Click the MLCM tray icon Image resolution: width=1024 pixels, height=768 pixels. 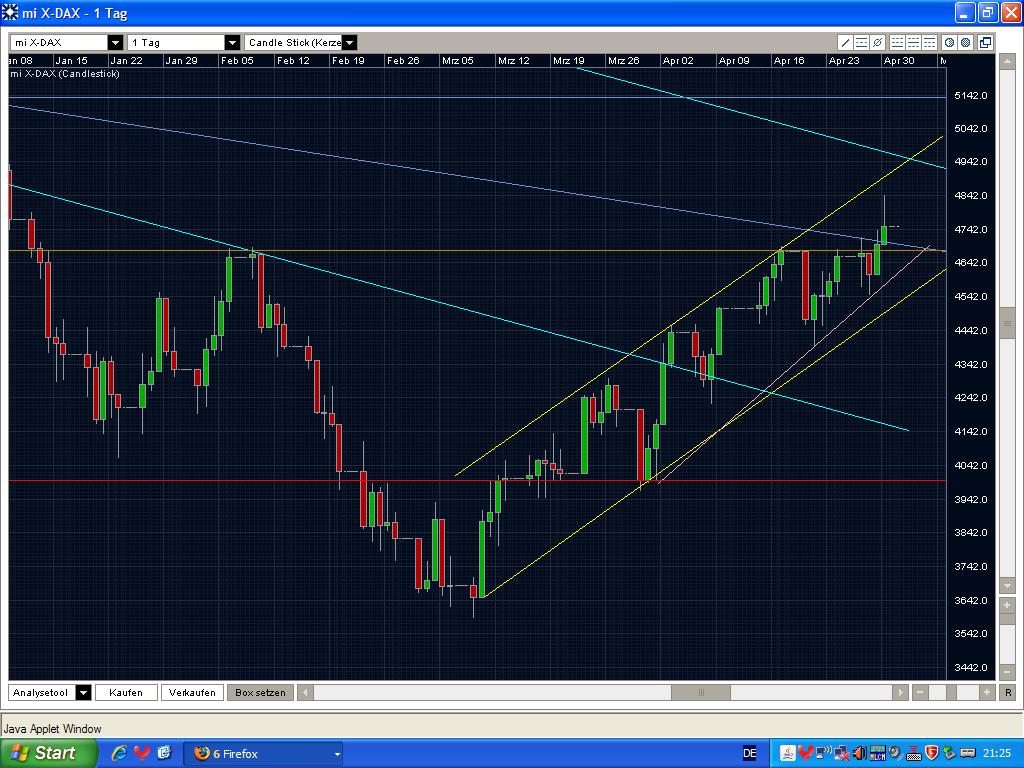tap(878, 753)
